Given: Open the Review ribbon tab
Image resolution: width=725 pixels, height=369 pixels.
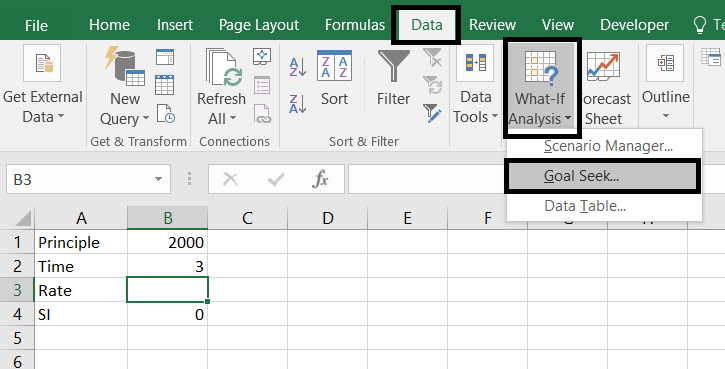Looking at the screenshot, I should pyautogui.click(x=492, y=25).
